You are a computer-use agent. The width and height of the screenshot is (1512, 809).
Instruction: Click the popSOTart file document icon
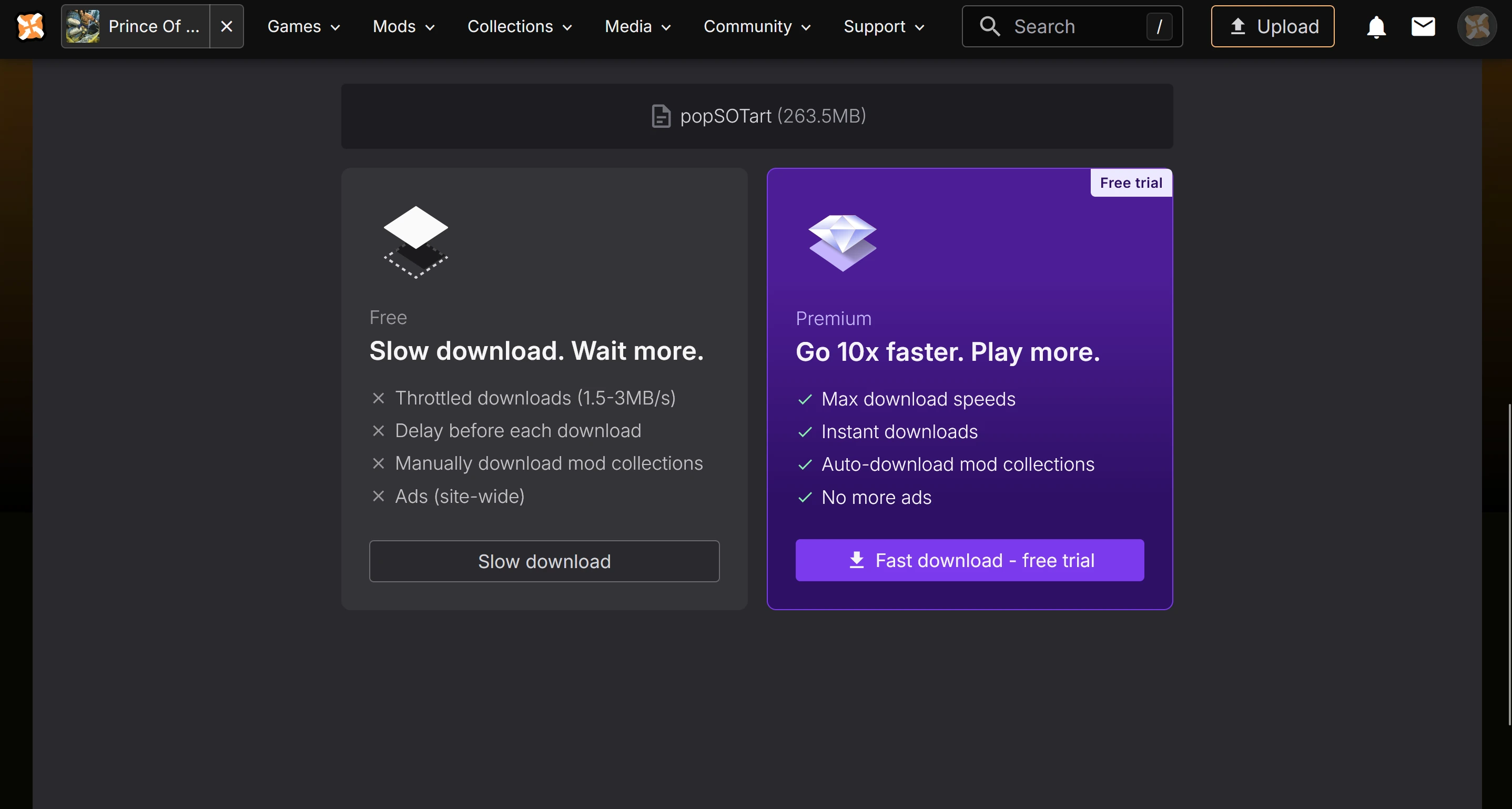click(x=661, y=116)
